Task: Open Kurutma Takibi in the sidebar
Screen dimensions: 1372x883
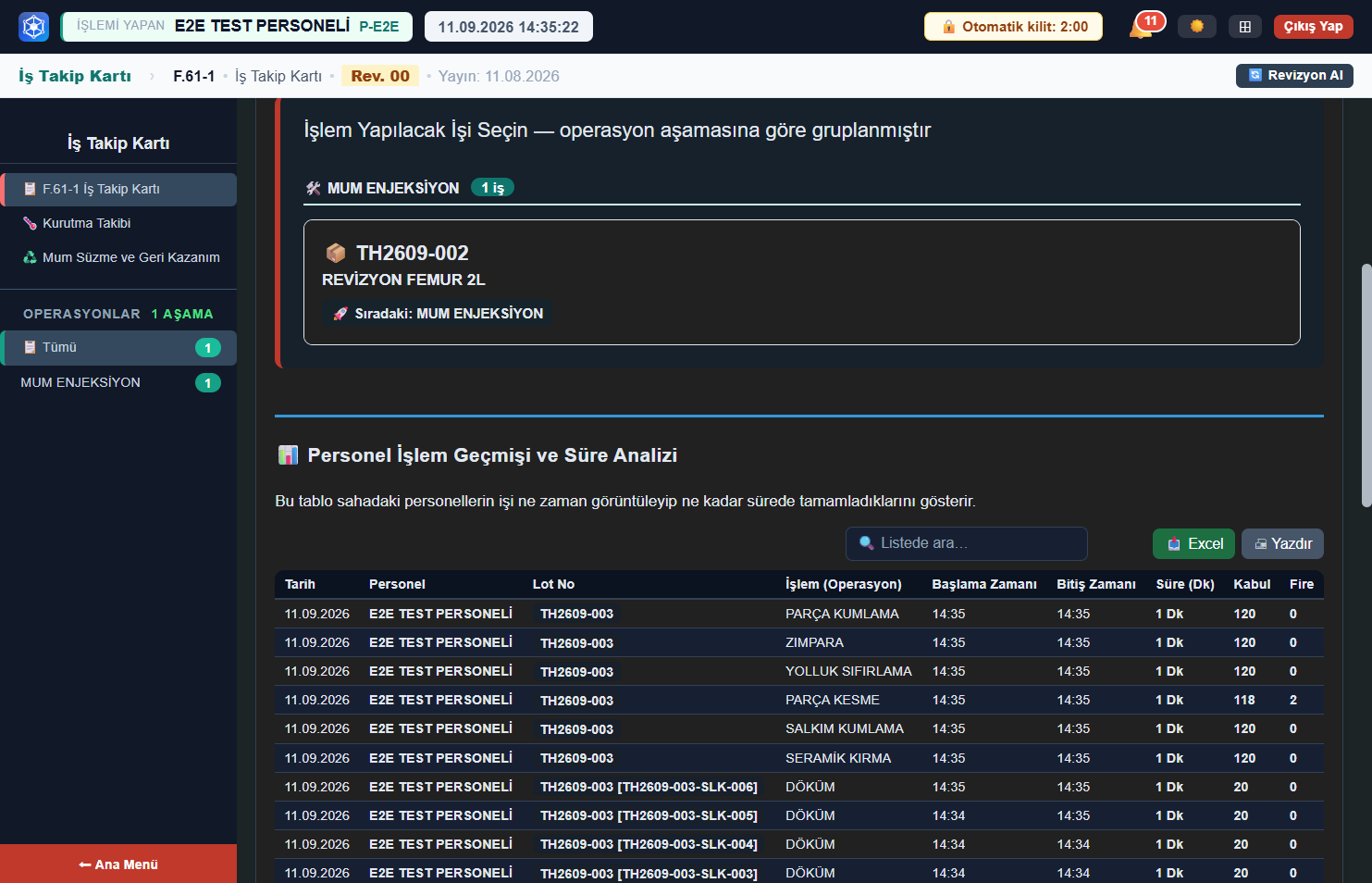Action: click(x=118, y=223)
